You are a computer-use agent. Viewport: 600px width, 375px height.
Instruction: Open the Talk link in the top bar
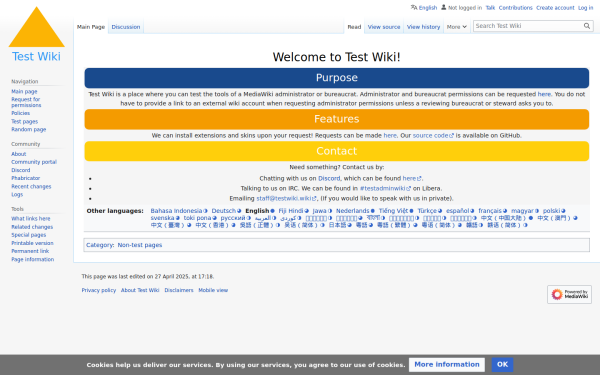(x=490, y=8)
